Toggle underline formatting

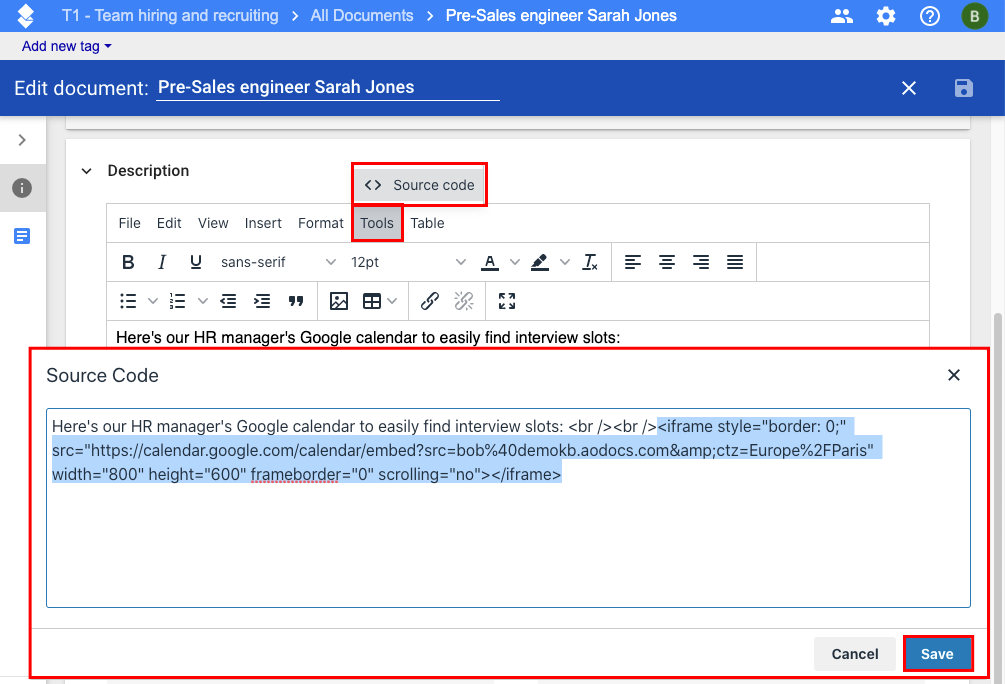click(195, 262)
